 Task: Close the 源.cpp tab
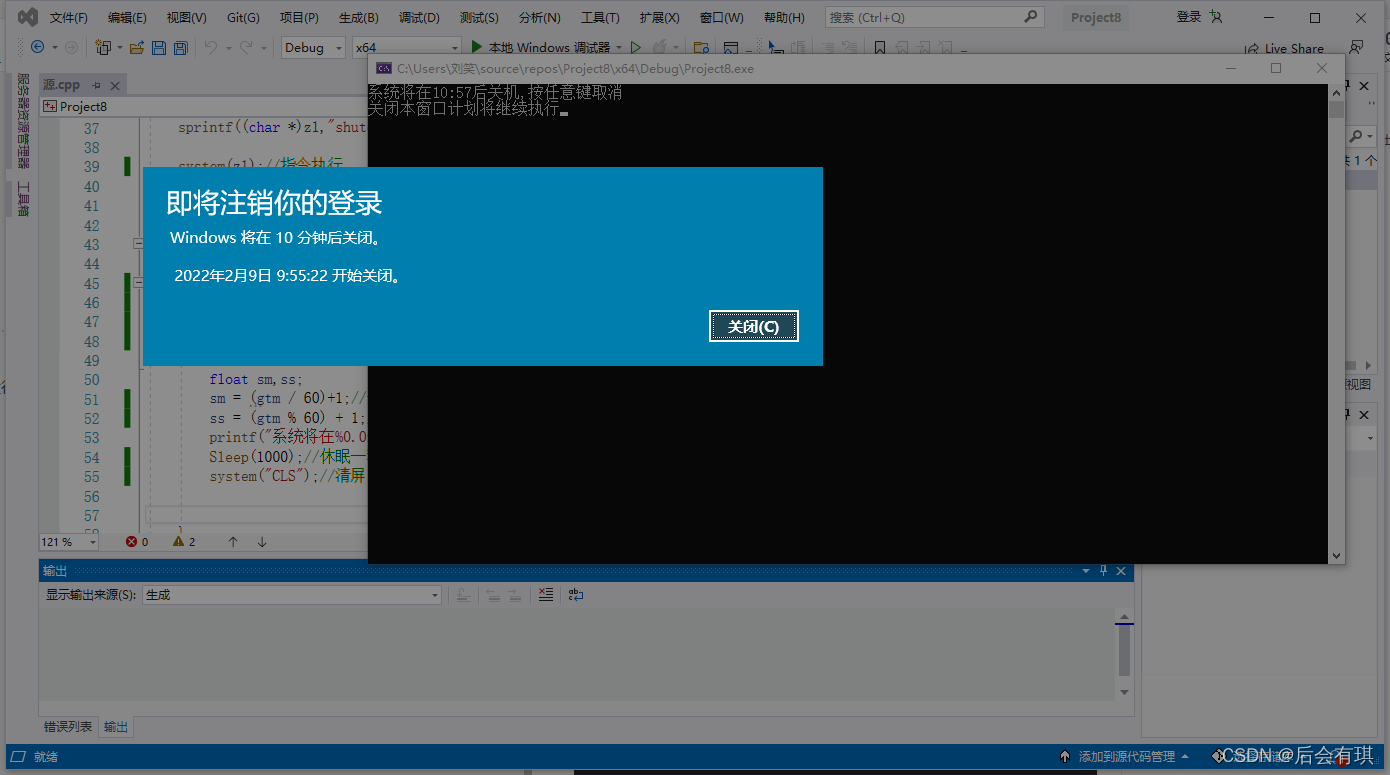pyautogui.click(x=115, y=85)
